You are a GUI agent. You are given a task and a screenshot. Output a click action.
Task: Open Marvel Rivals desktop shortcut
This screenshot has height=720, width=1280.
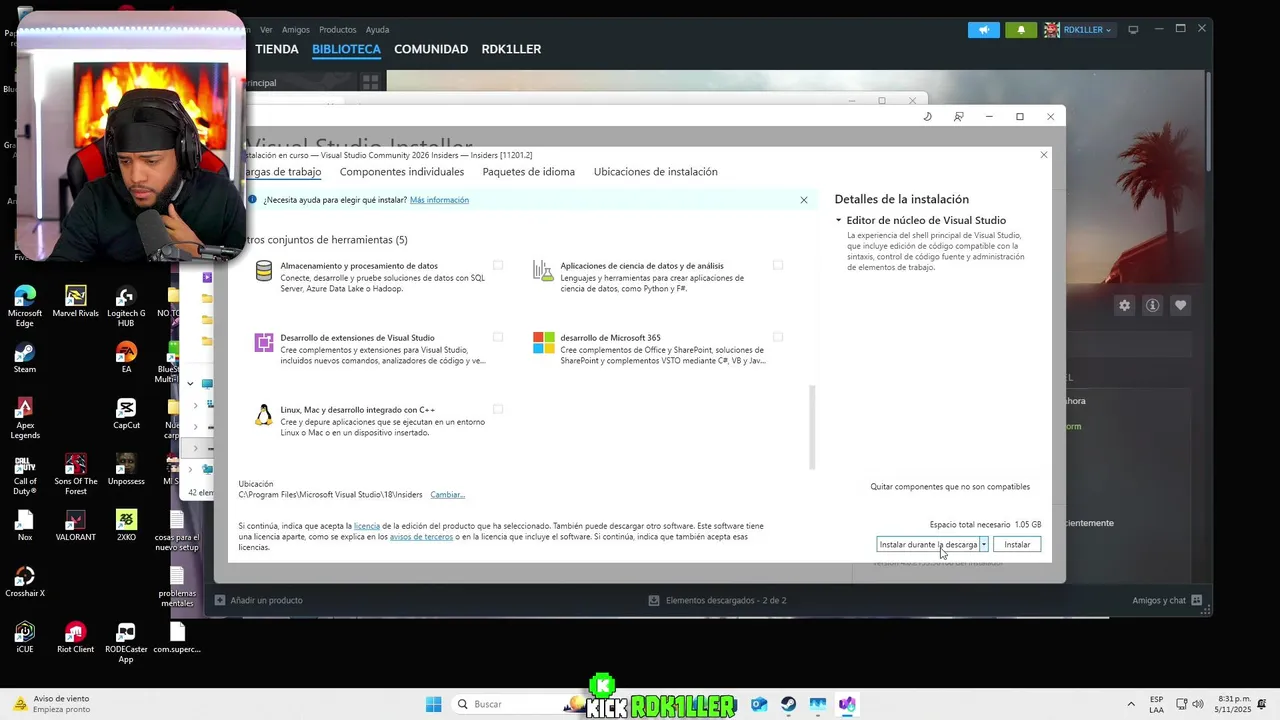coord(76,301)
